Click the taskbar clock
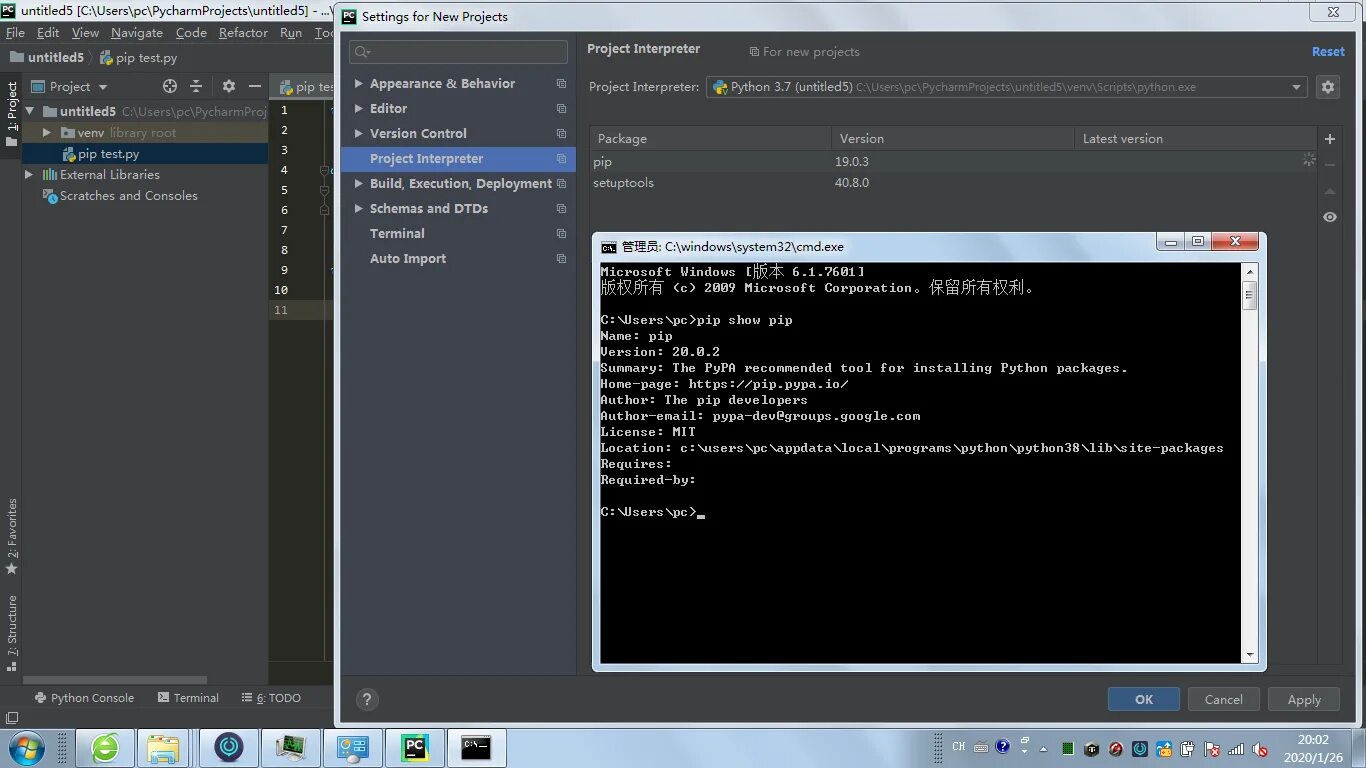Viewport: 1366px width, 768px height. pyautogui.click(x=1313, y=749)
